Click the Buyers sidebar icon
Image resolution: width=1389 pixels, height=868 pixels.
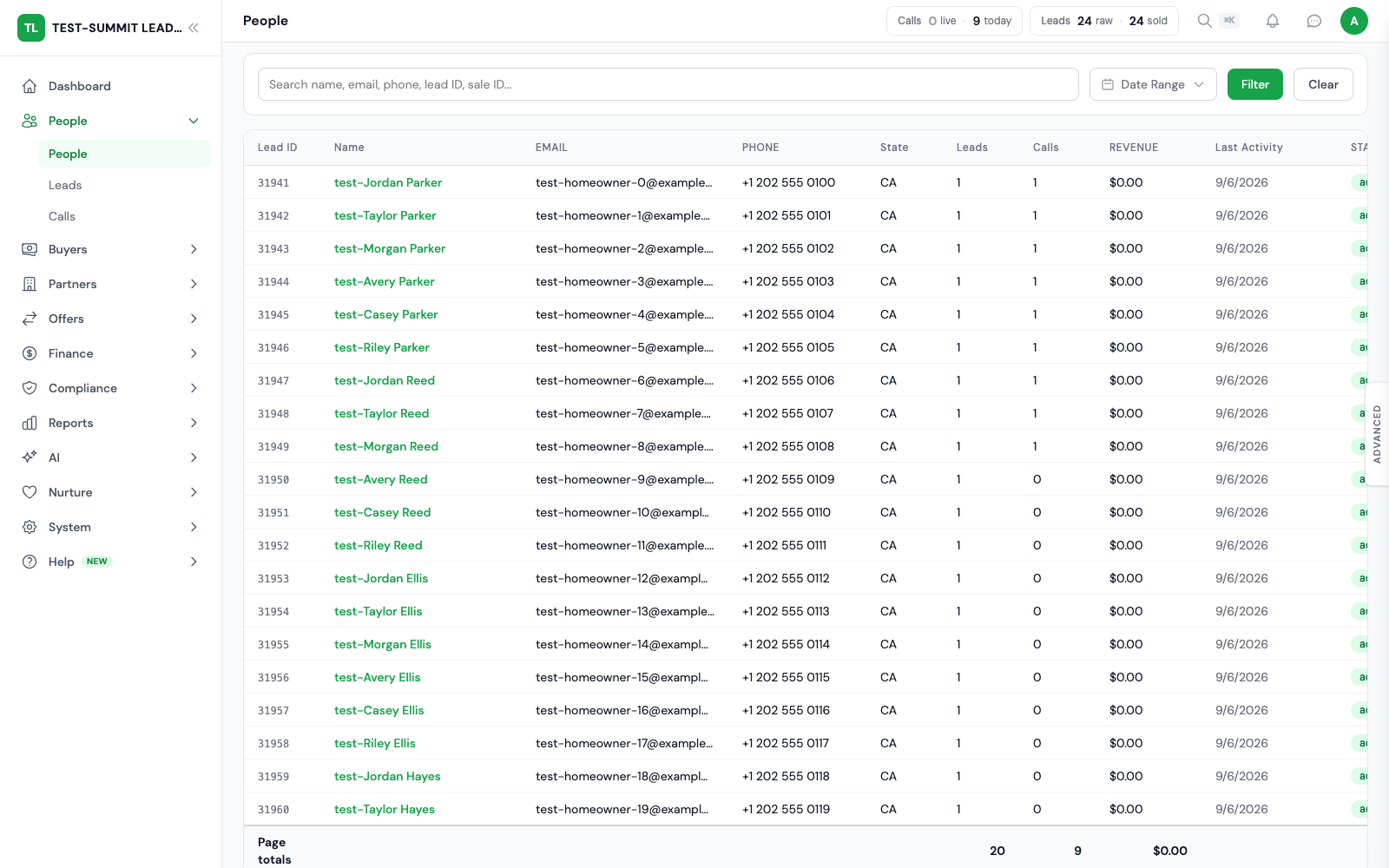[x=30, y=249]
